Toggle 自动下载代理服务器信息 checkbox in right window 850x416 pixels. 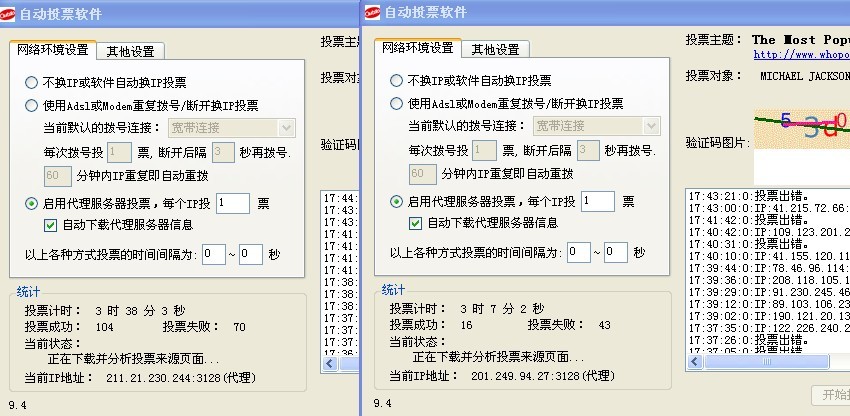tap(415, 223)
